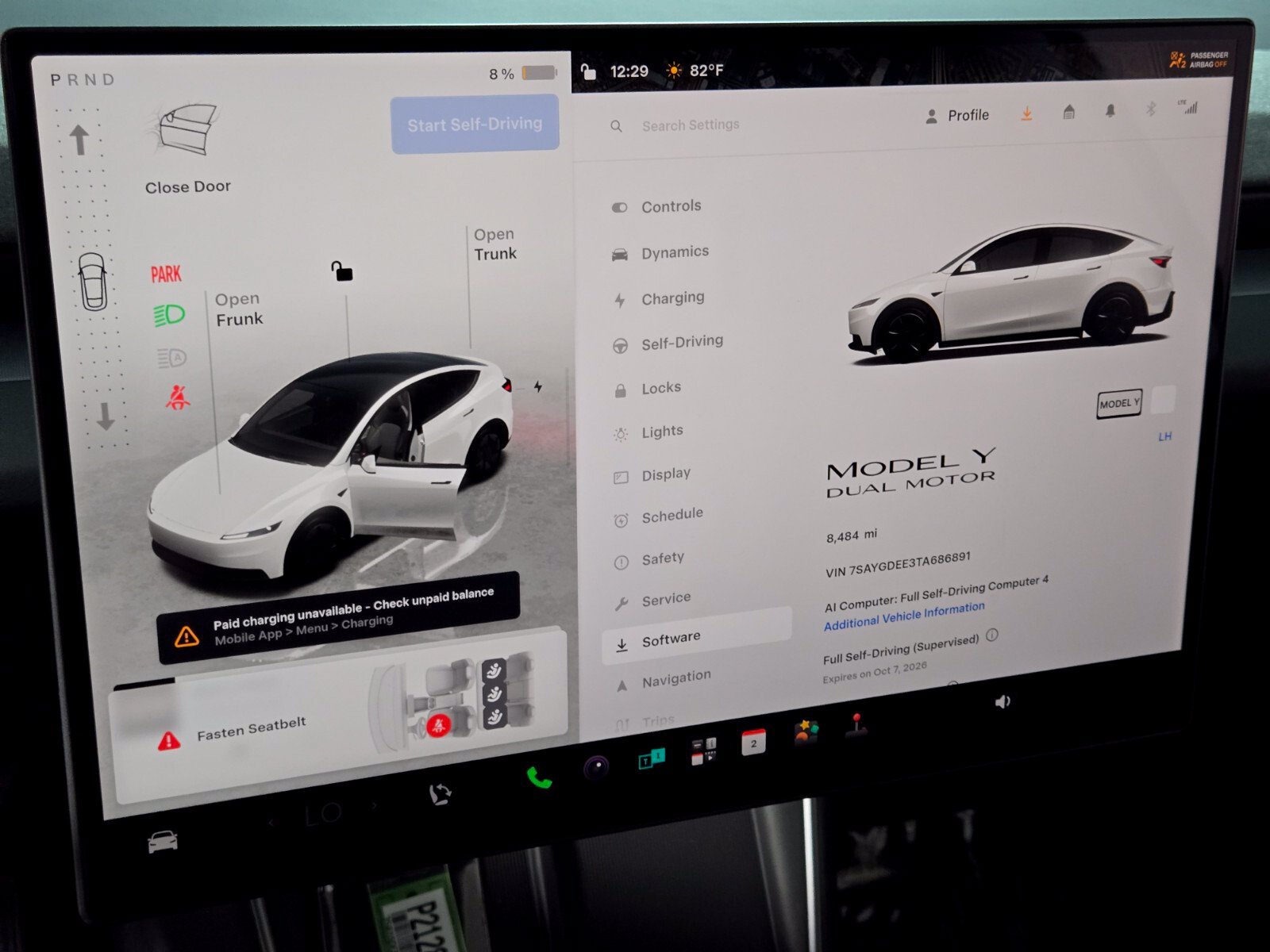Tap the orange software download icon
Screen dimensions: 1270x952
(x=1026, y=114)
